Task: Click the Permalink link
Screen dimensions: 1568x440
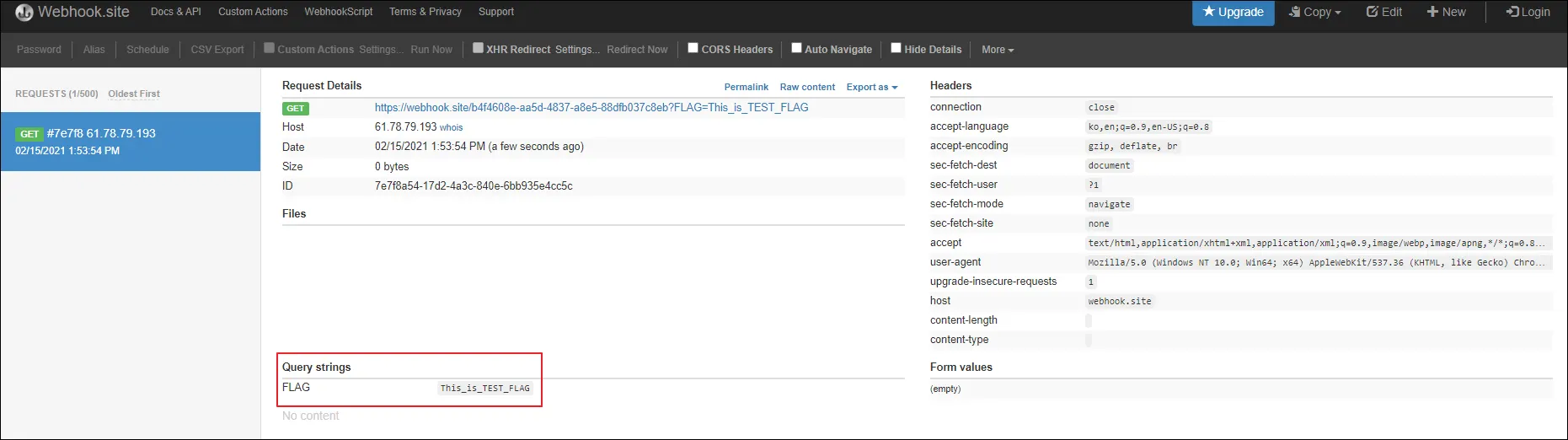Action: pos(746,87)
